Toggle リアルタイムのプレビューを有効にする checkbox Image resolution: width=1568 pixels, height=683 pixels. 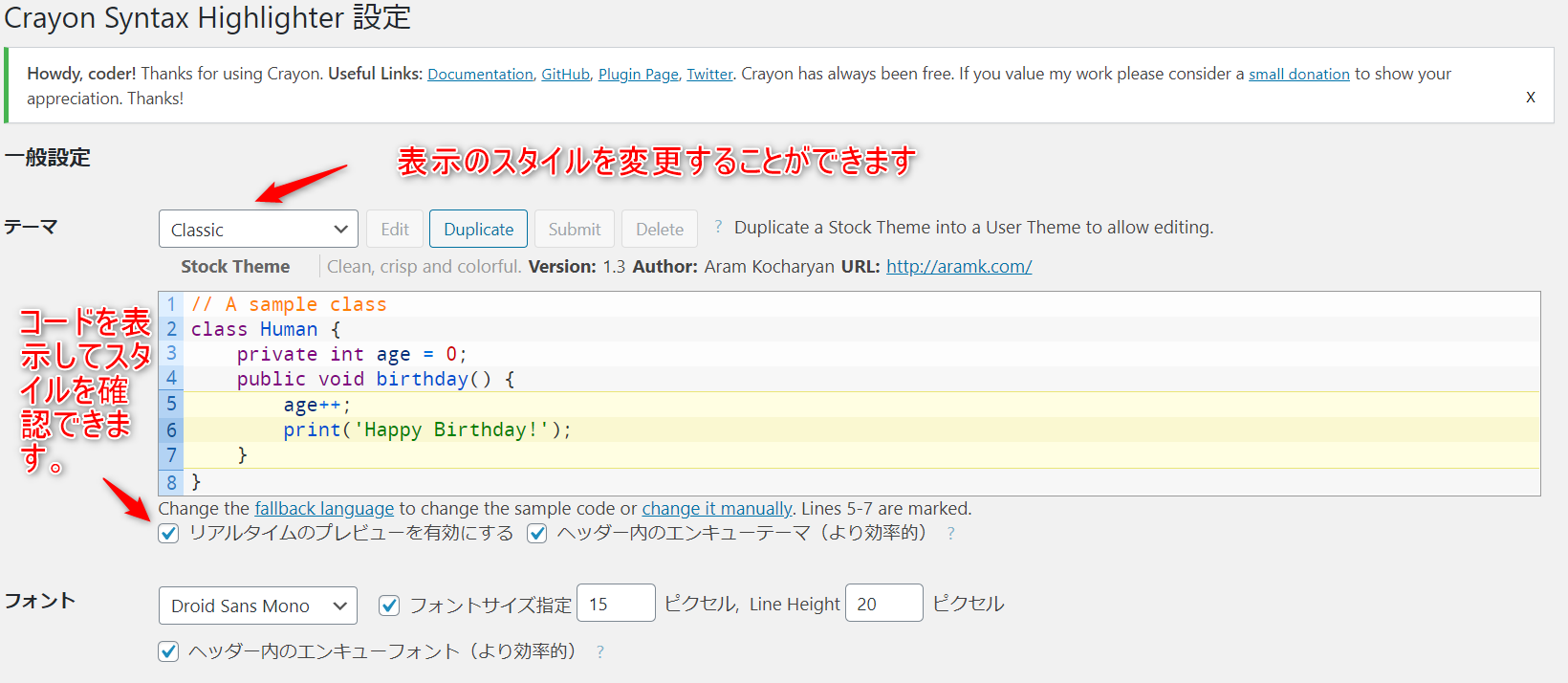pyautogui.click(x=169, y=534)
